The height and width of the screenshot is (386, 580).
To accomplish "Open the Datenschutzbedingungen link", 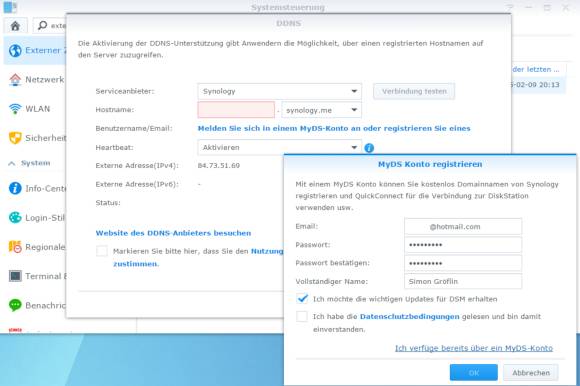I will click(x=409, y=316).
